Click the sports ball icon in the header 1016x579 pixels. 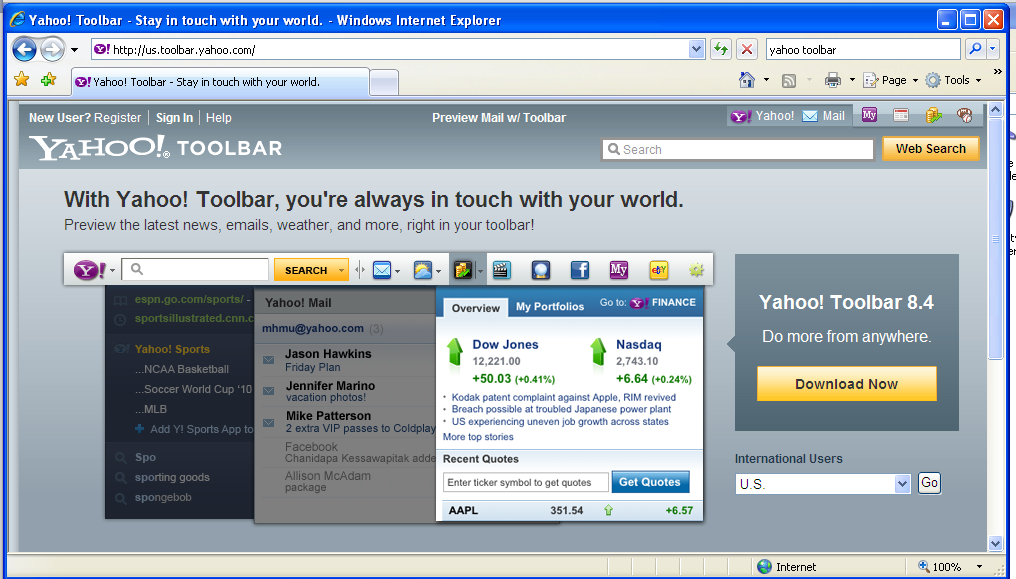coord(965,115)
